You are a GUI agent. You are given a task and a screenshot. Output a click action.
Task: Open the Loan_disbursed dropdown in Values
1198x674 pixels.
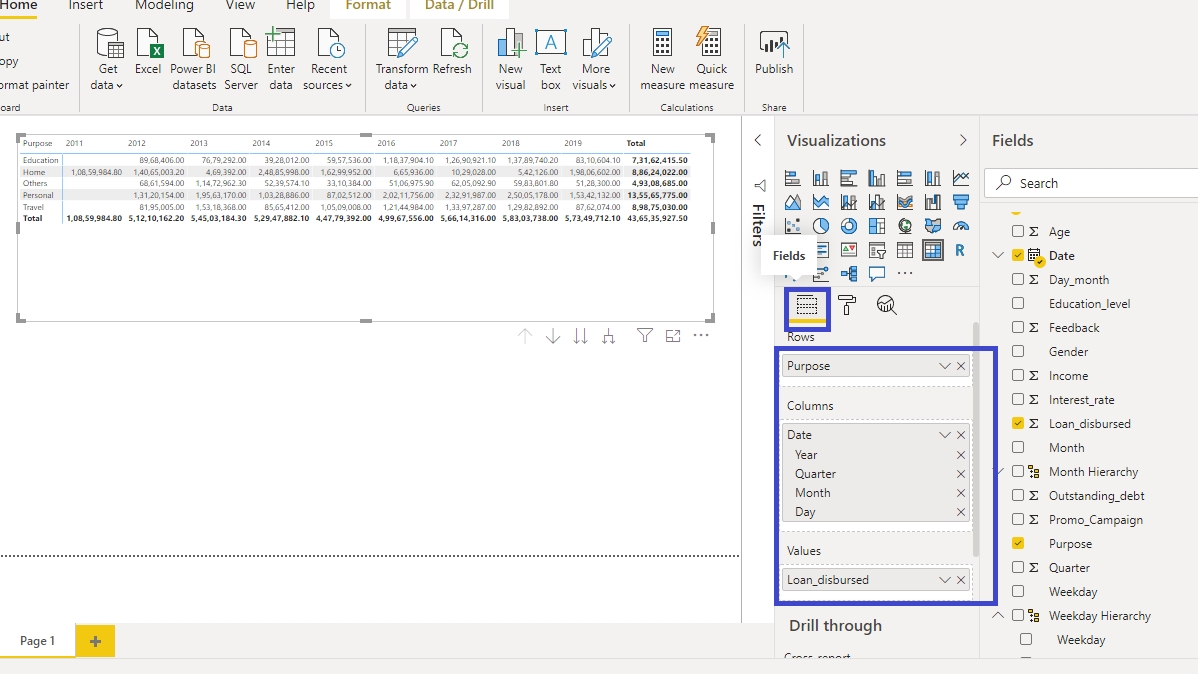944,580
